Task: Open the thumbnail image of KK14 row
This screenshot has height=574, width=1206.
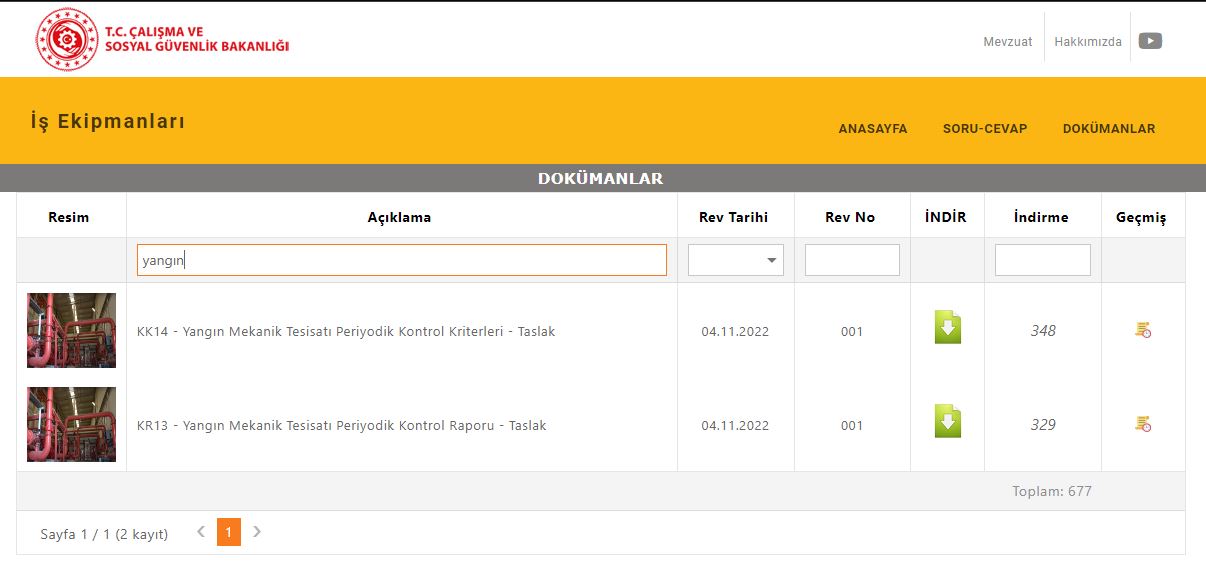Action: [71, 330]
